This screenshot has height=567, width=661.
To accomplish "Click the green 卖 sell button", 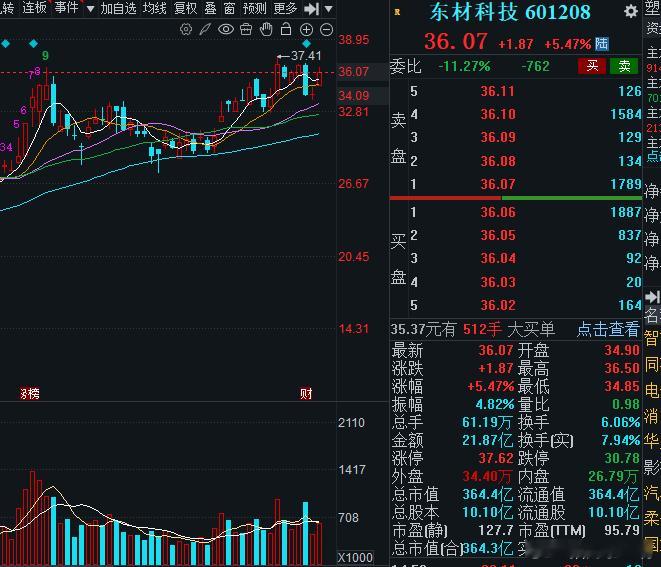I will coord(624,66).
